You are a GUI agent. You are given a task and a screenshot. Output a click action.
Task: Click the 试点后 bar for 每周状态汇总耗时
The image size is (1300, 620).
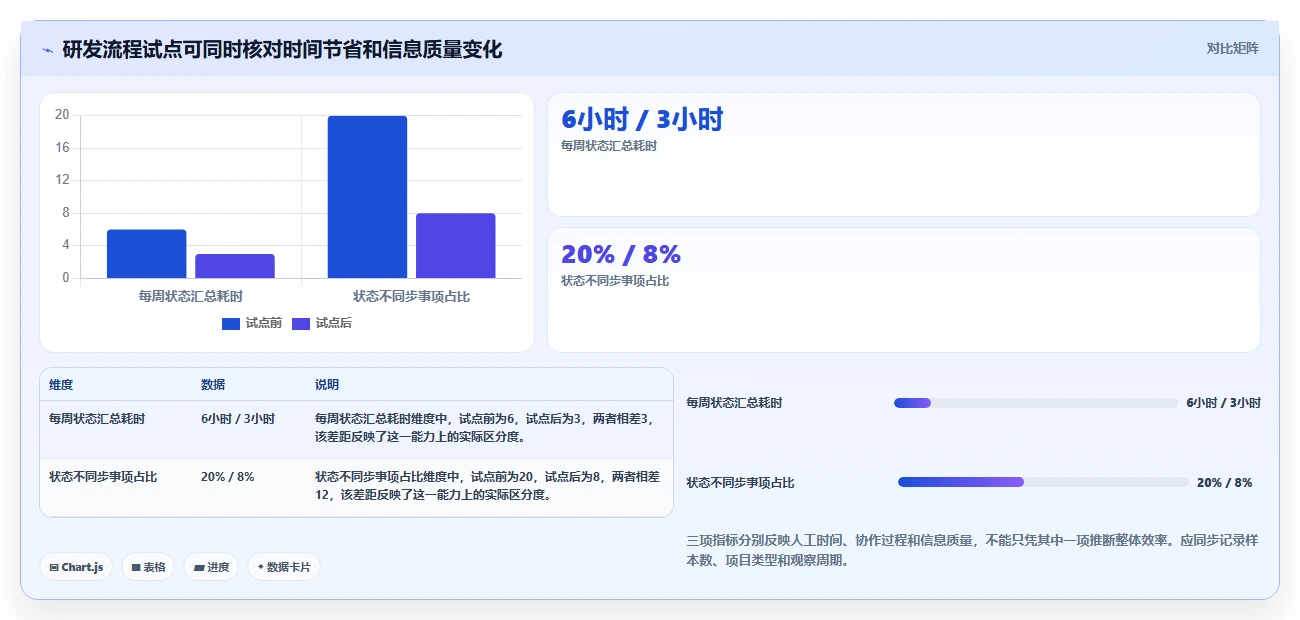tap(235, 266)
